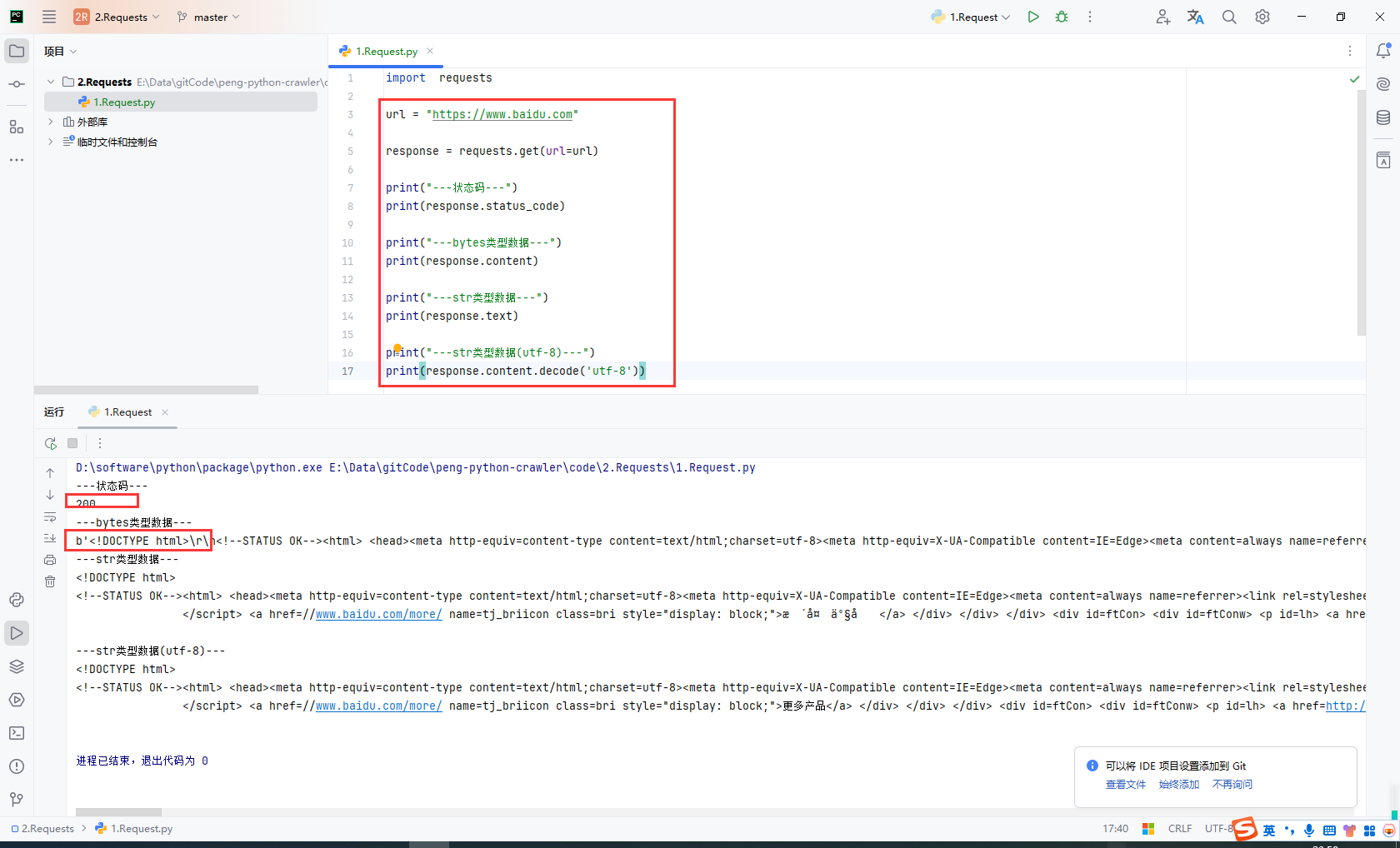
Task: Open the line separator CRLF selector
Action: [1180, 829]
